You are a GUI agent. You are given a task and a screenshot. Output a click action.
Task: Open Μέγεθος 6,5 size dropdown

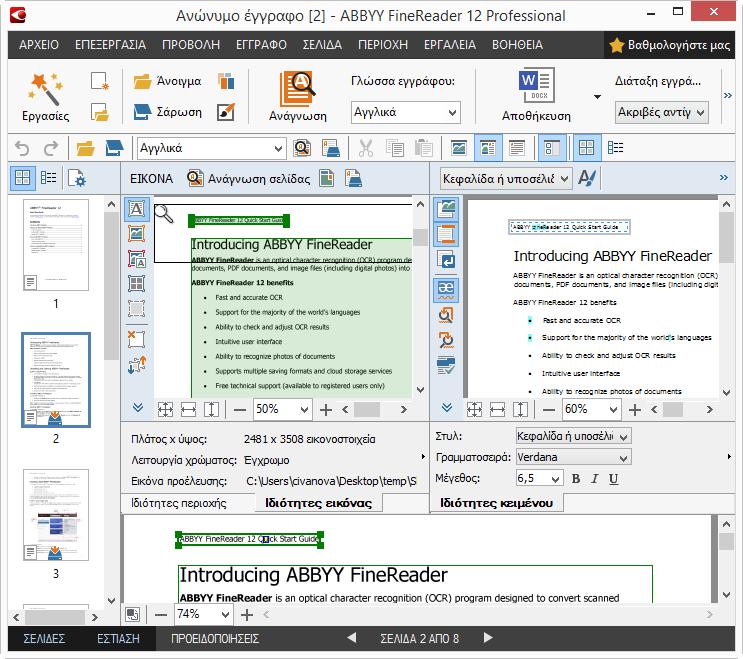point(539,478)
